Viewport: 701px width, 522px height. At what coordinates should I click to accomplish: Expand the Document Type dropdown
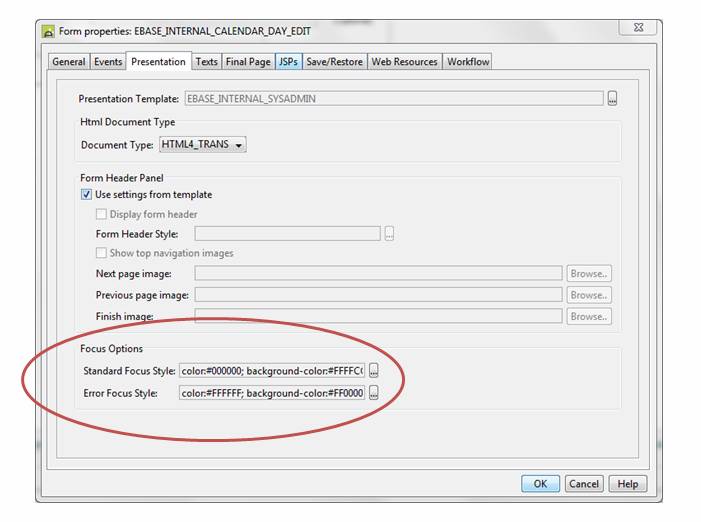click(x=203, y=145)
